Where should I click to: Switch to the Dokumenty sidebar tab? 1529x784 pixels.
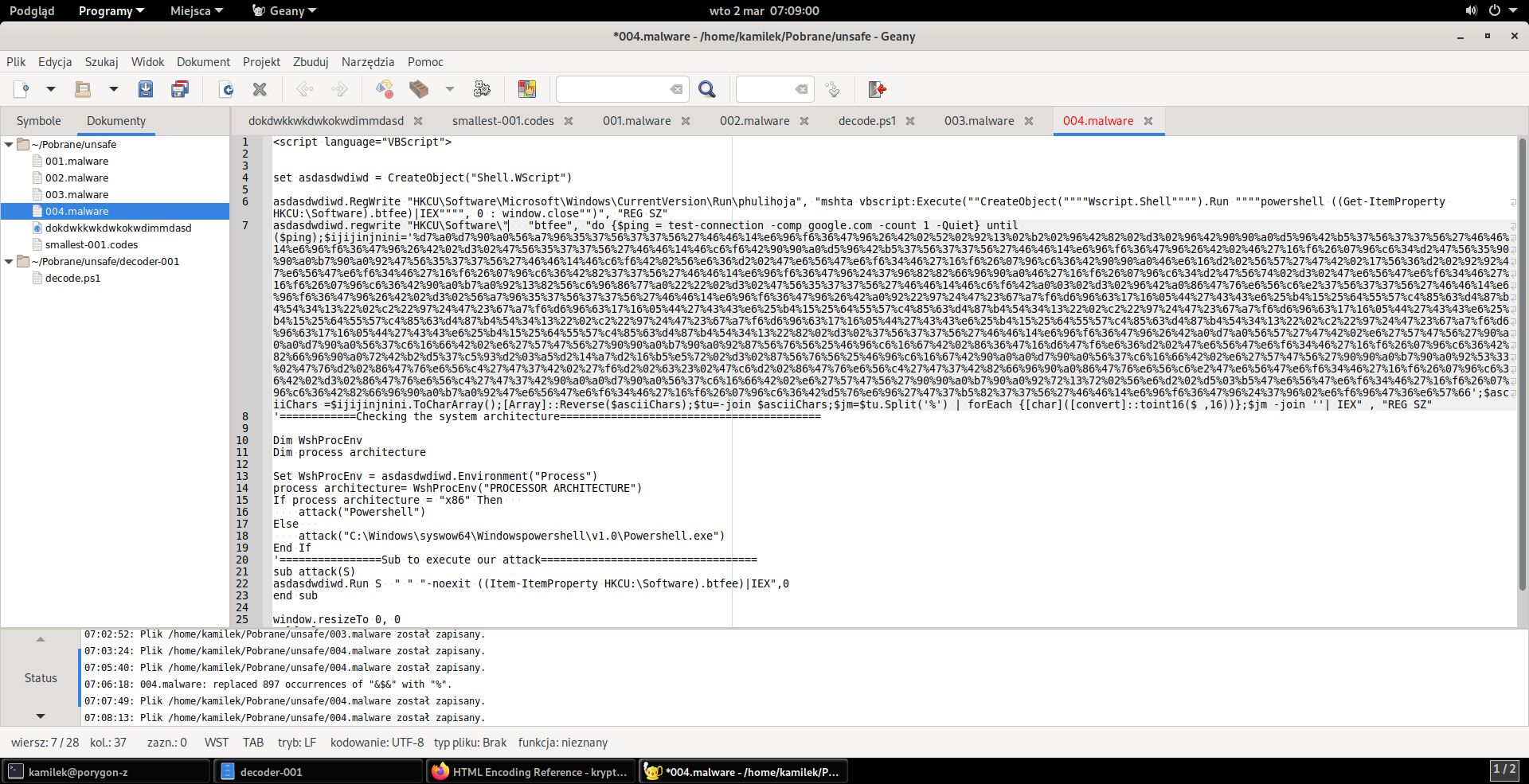[116, 121]
